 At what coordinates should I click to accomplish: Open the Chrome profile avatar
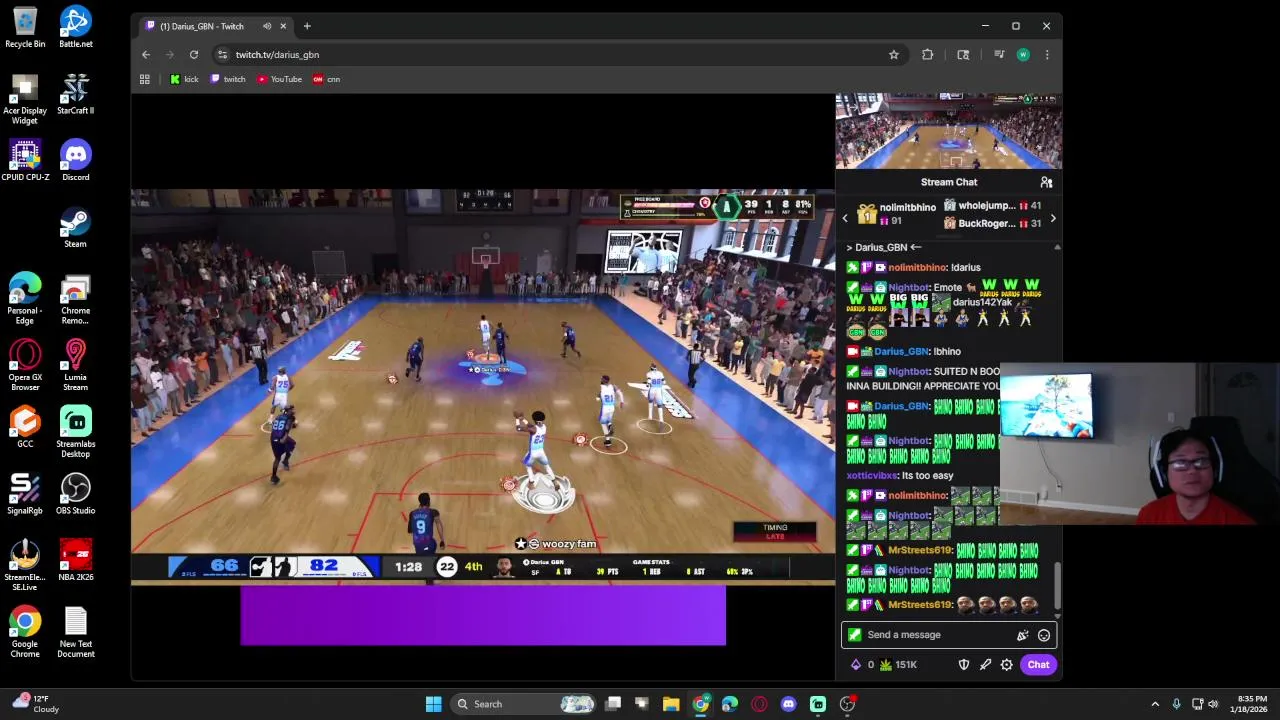click(x=1023, y=55)
